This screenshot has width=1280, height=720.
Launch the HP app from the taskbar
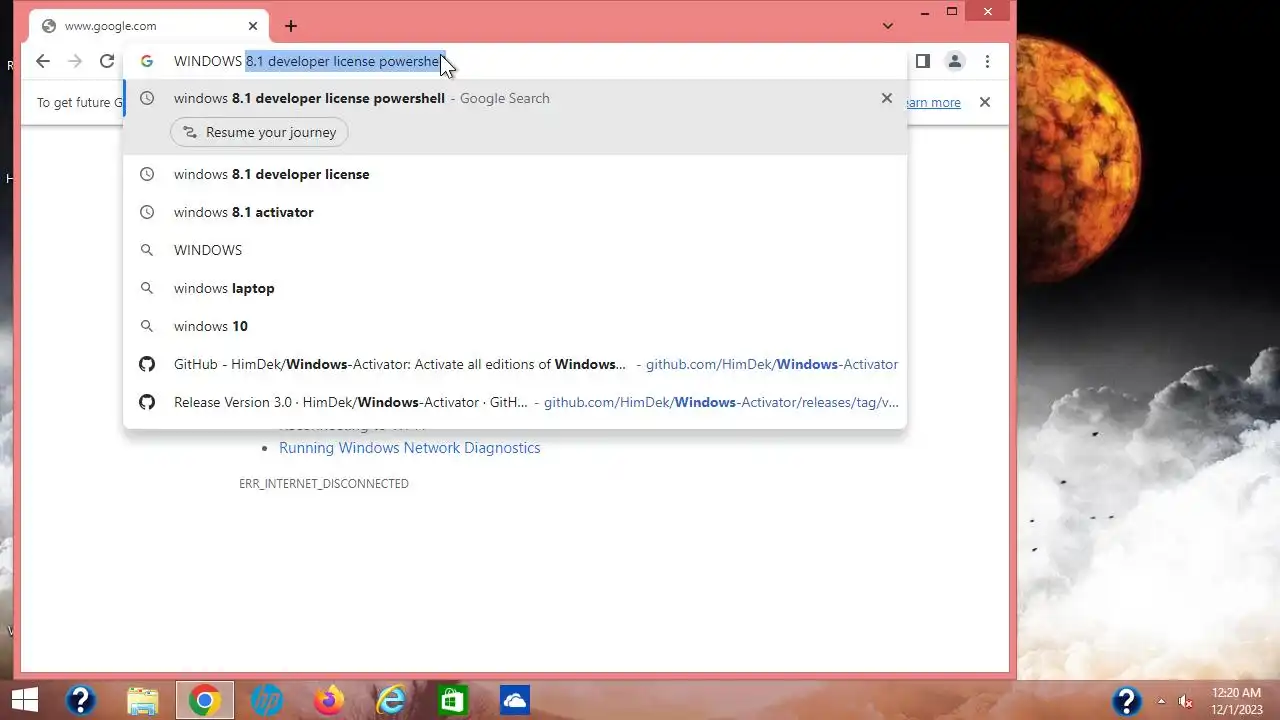point(266,701)
